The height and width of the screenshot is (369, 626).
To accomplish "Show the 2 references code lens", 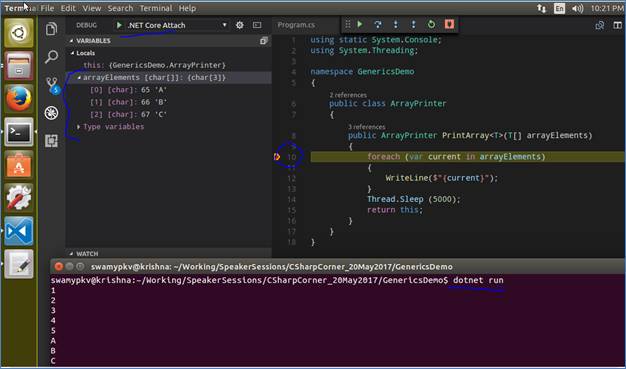I will [x=348, y=95].
